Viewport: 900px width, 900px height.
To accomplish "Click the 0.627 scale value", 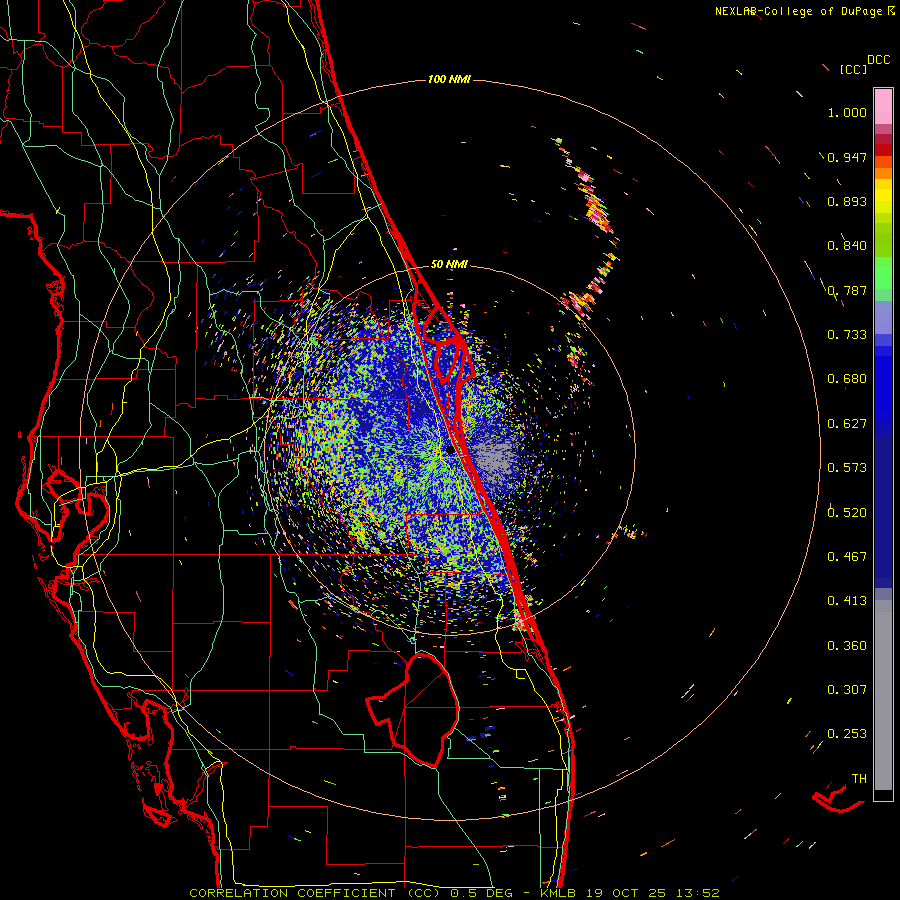I will [847, 424].
